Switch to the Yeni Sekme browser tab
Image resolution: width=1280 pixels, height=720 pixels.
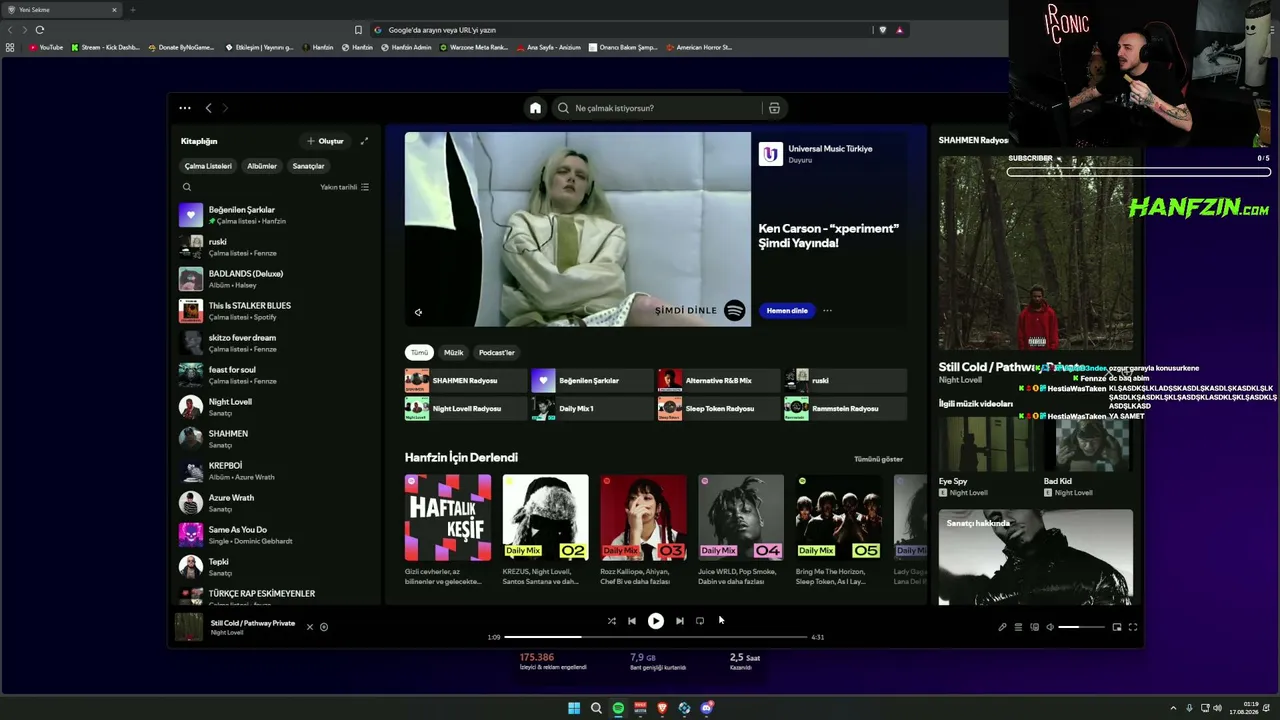point(62,10)
